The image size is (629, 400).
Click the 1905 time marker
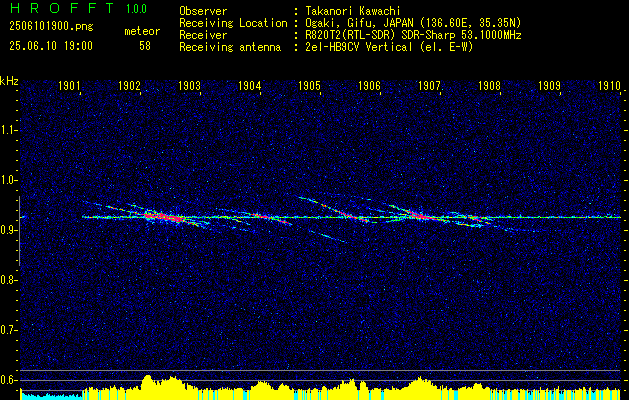309,85
